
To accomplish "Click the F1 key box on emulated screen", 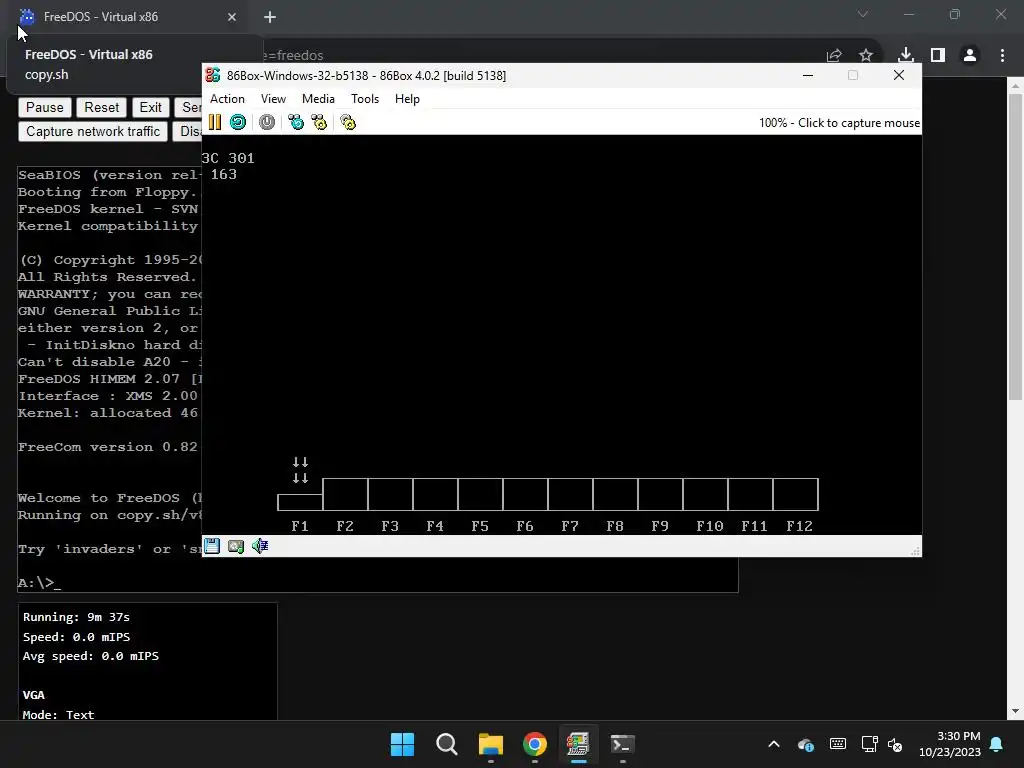I will click(300, 502).
